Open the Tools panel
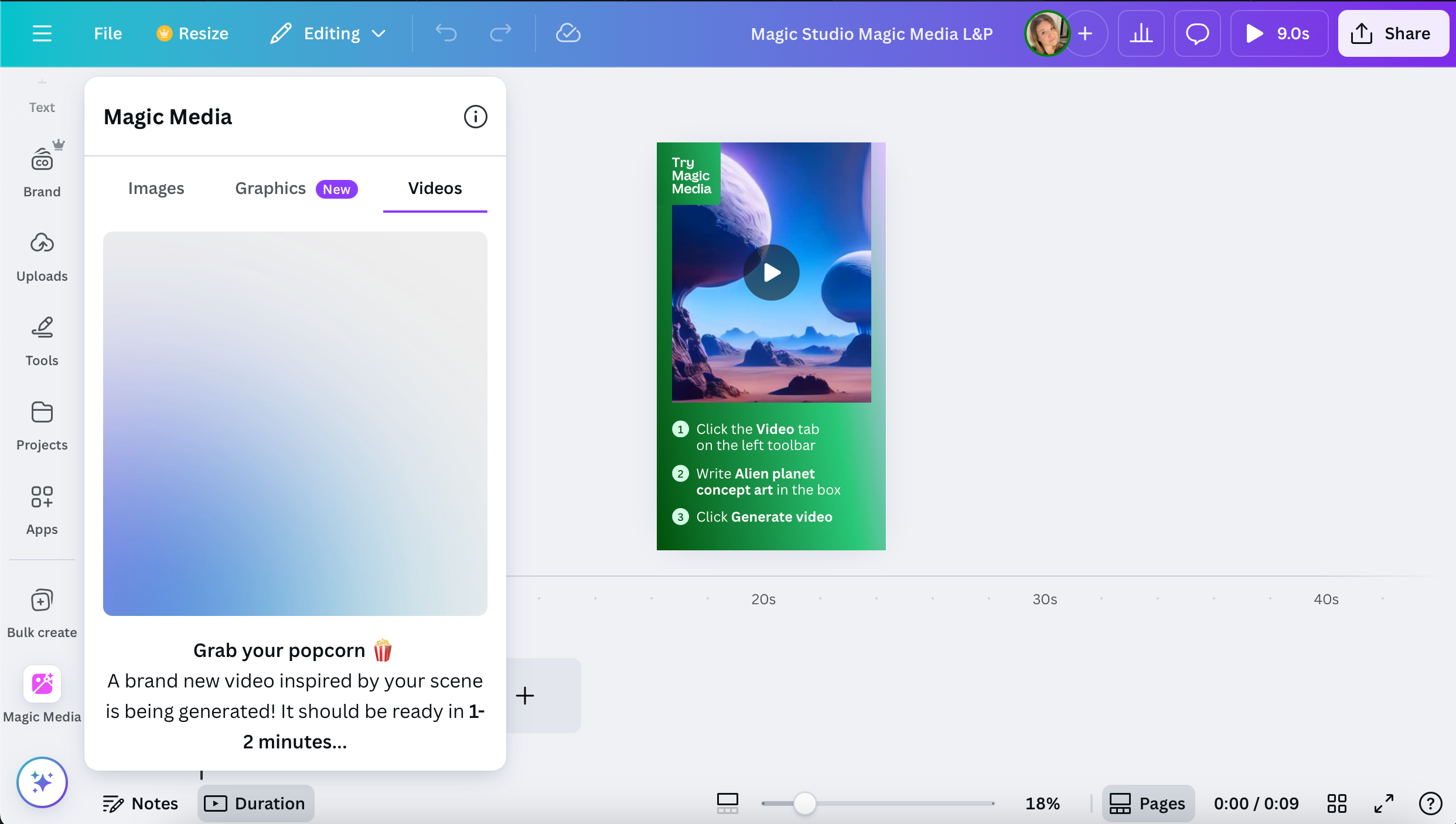This screenshot has height=824, width=1456. pos(42,341)
